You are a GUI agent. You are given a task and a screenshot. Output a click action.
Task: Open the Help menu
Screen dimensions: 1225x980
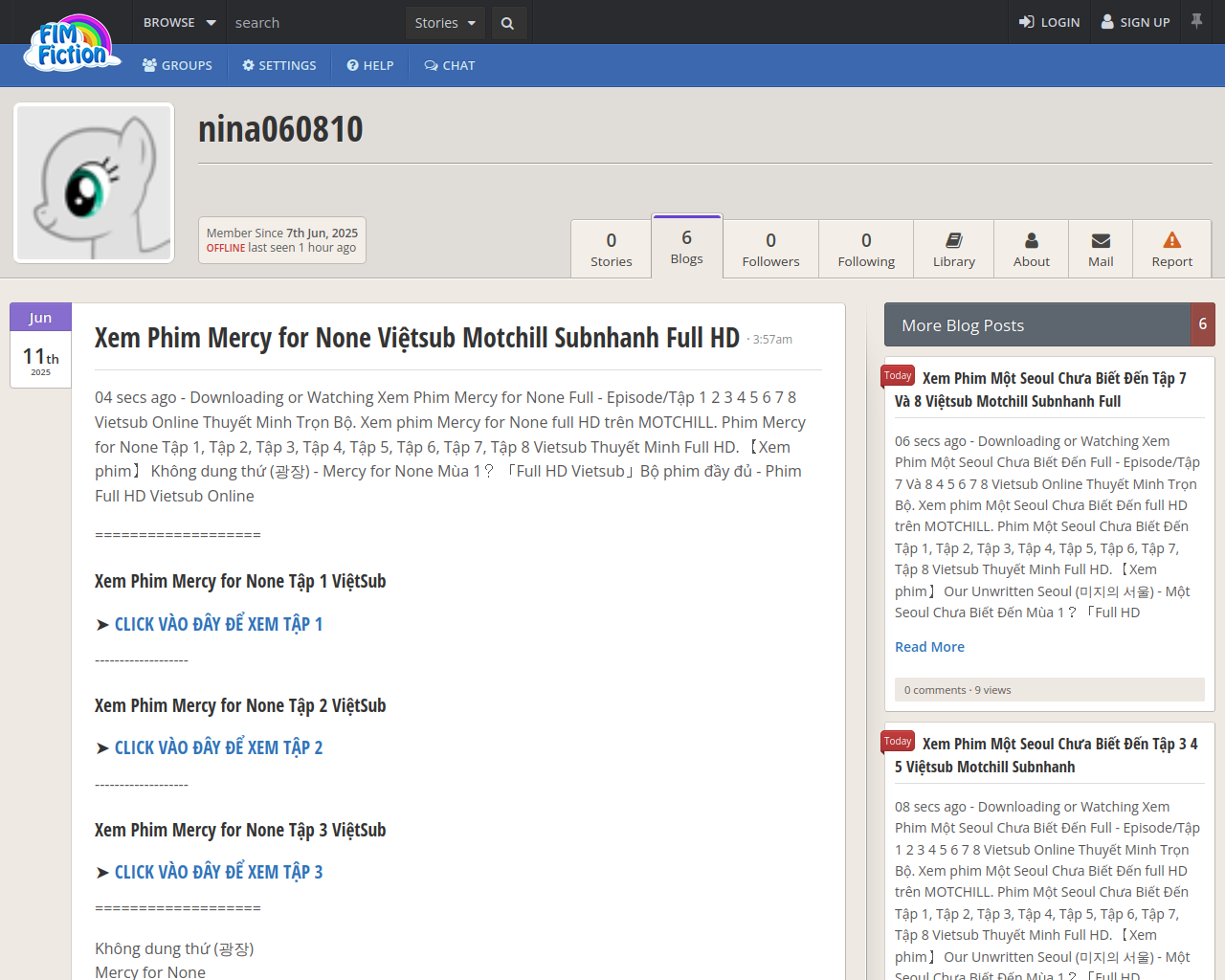tap(370, 65)
